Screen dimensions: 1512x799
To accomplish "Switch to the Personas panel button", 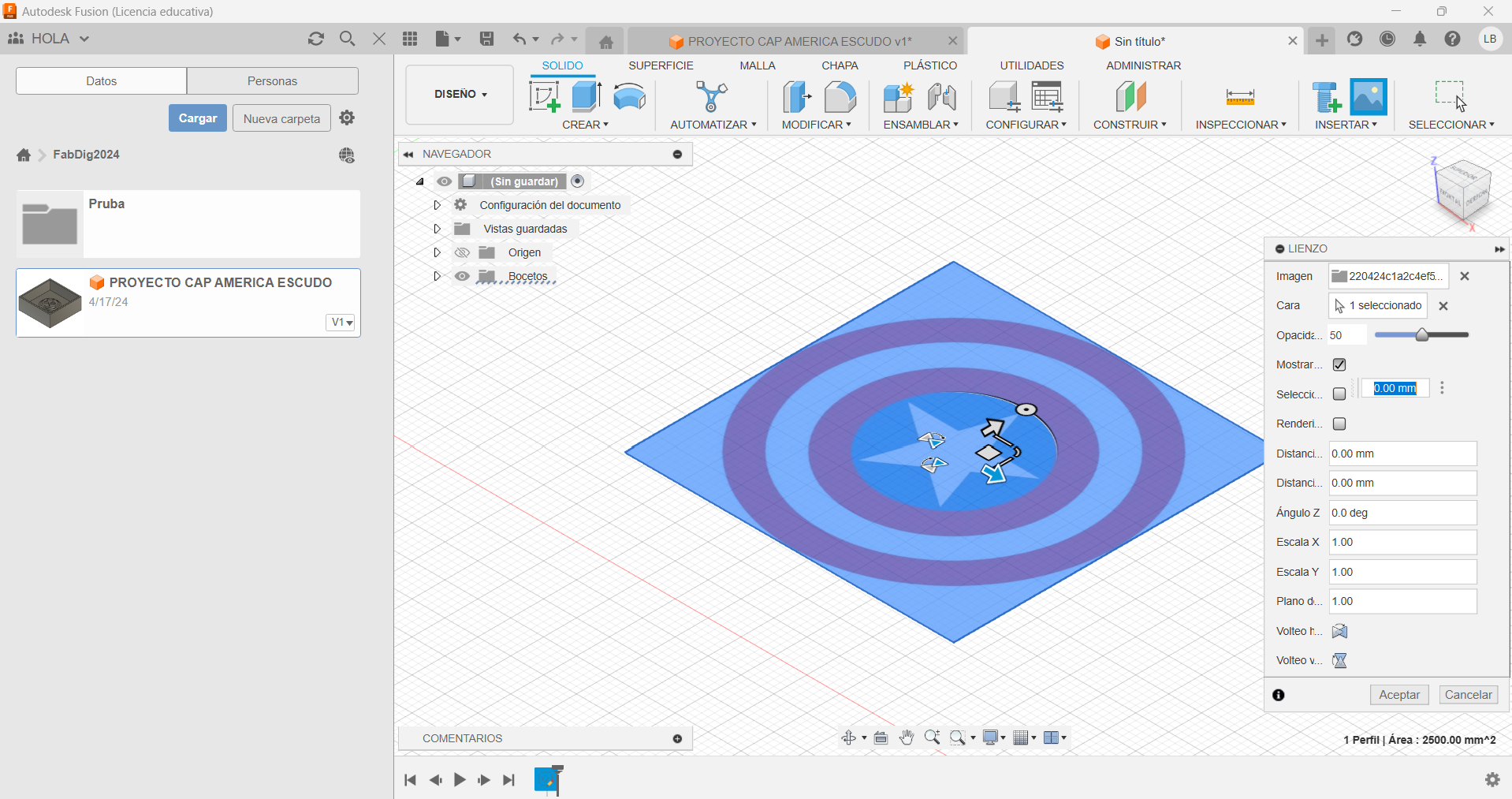I will 272,80.
